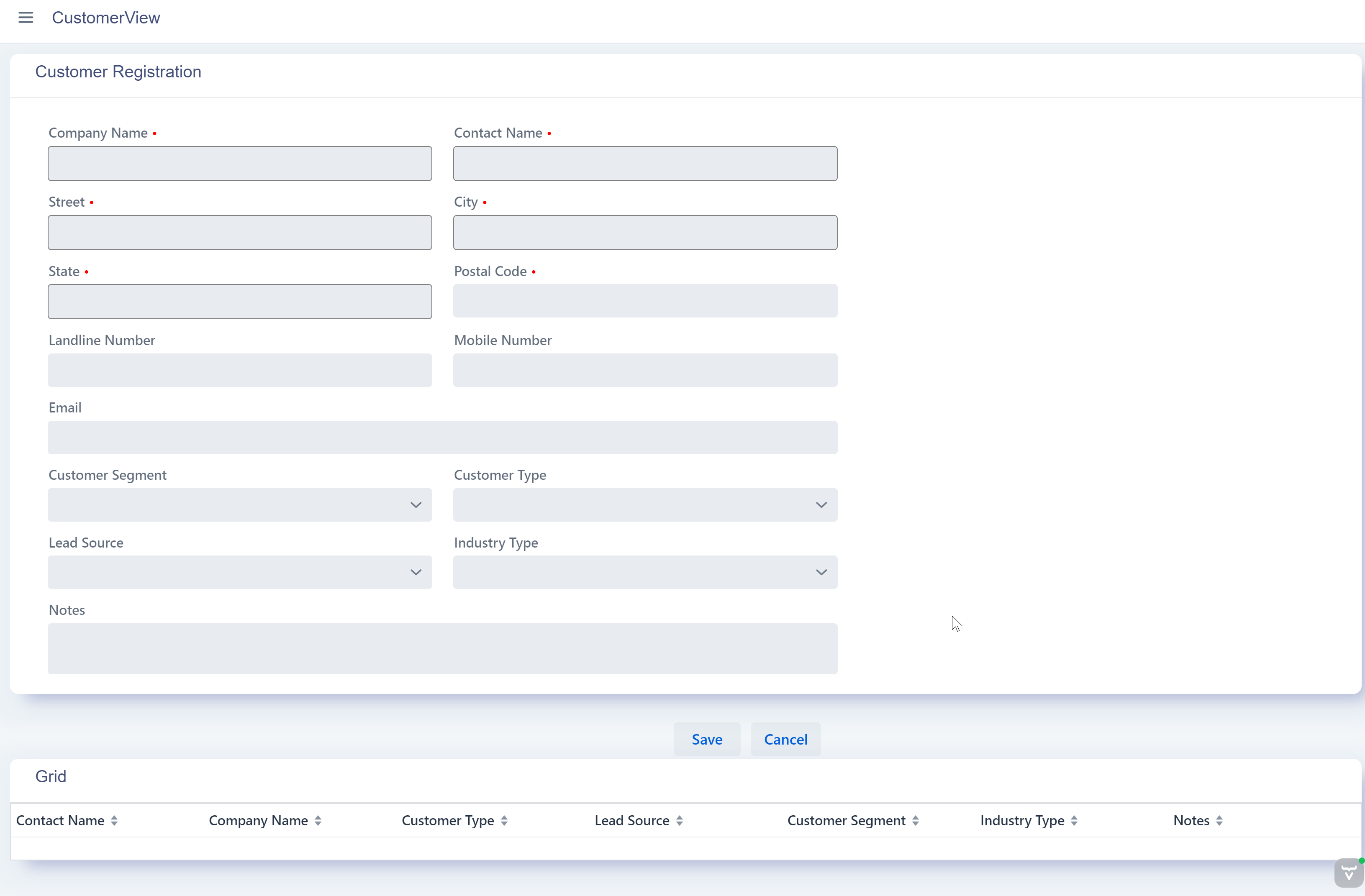
Task: Click the CustomerView app title
Action: click(x=106, y=18)
